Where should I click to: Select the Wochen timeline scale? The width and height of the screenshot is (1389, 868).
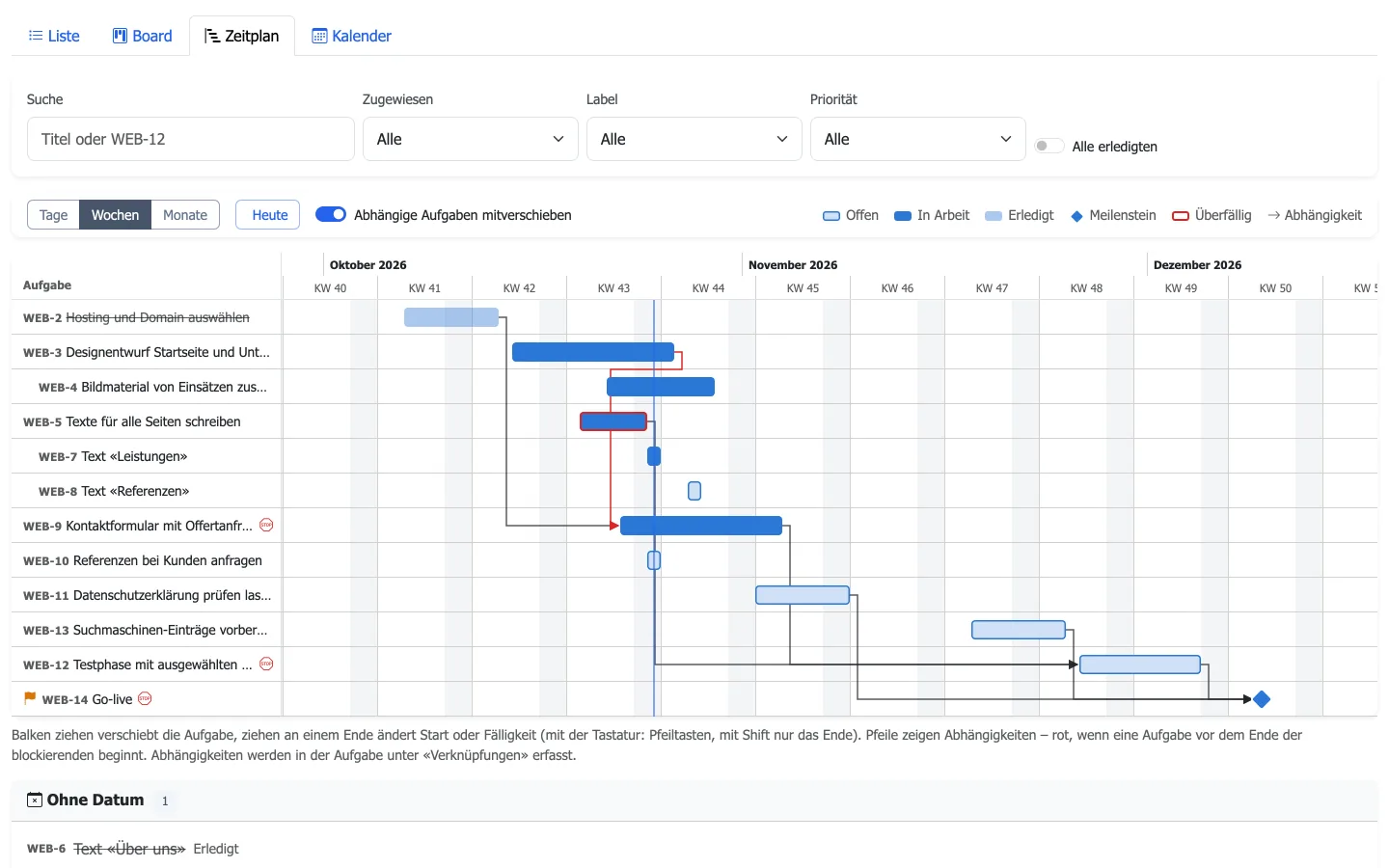click(x=115, y=215)
